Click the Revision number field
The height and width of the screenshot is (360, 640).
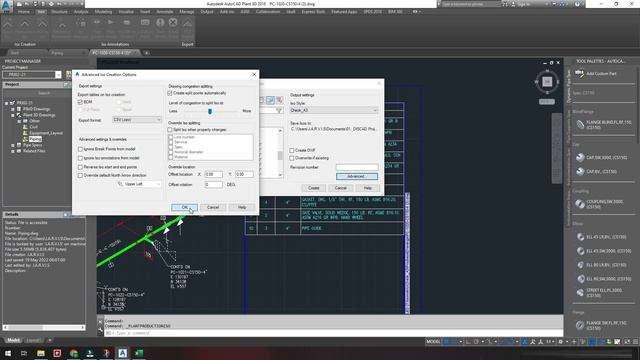coord(357,167)
